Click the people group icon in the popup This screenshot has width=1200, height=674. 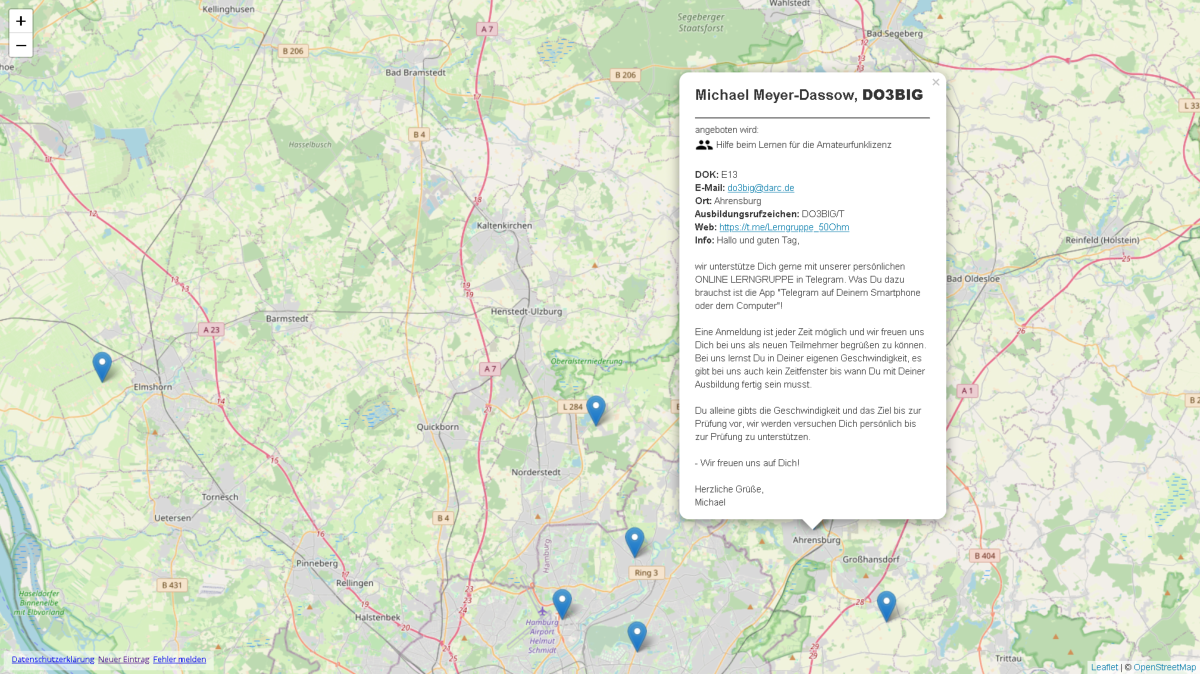pyautogui.click(x=704, y=145)
